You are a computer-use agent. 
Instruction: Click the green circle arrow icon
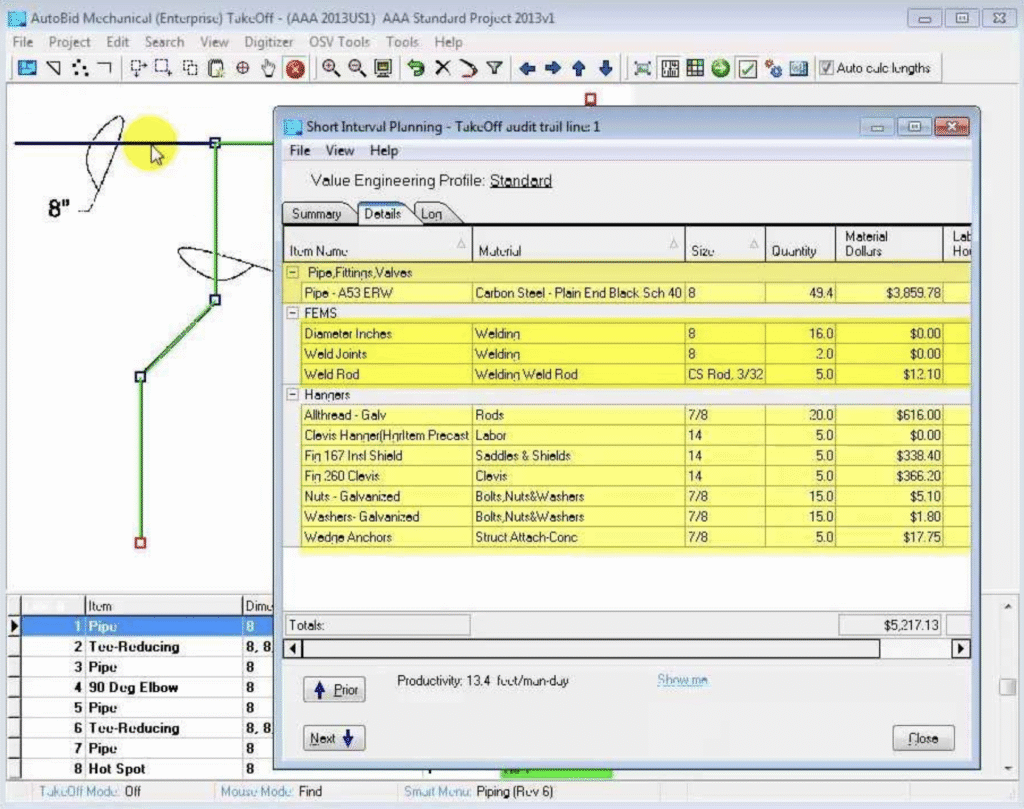pyautogui.click(x=721, y=68)
